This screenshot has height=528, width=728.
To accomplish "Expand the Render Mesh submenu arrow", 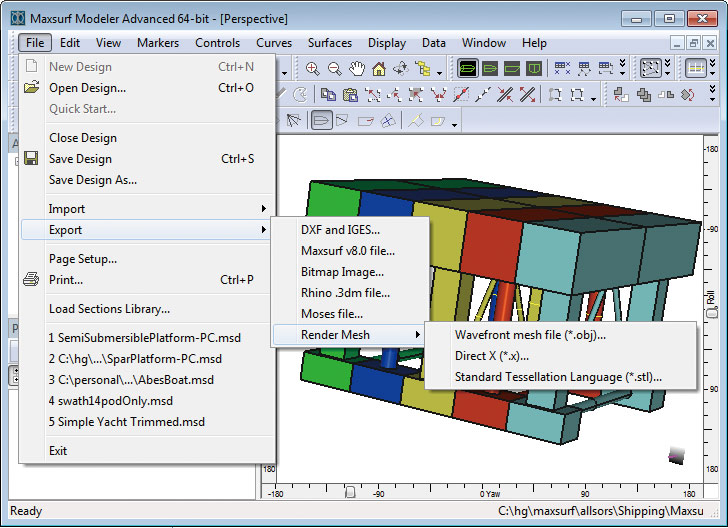I will coord(418,334).
